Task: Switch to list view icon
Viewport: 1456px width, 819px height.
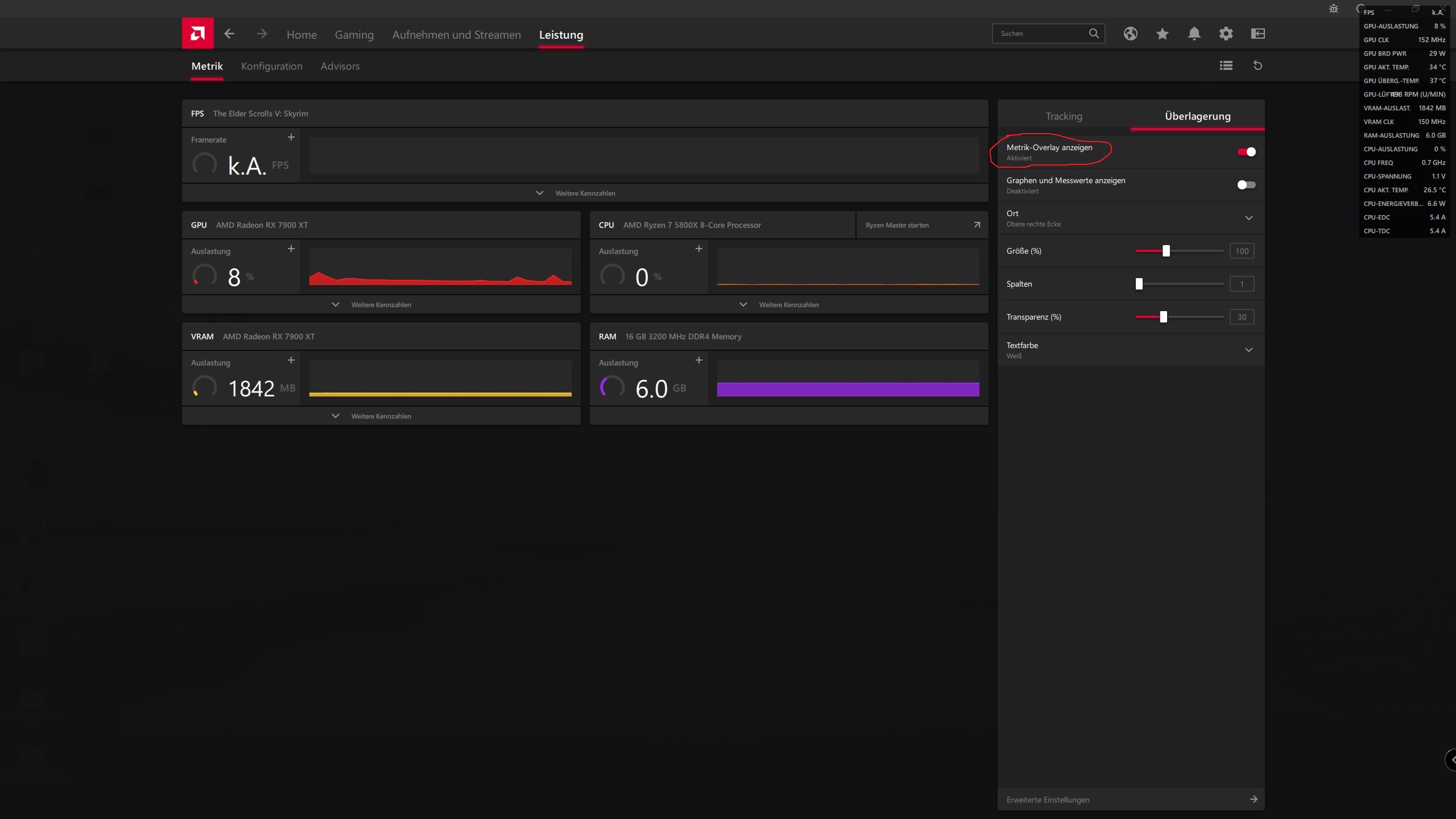Action: pyautogui.click(x=1226, y=65)
